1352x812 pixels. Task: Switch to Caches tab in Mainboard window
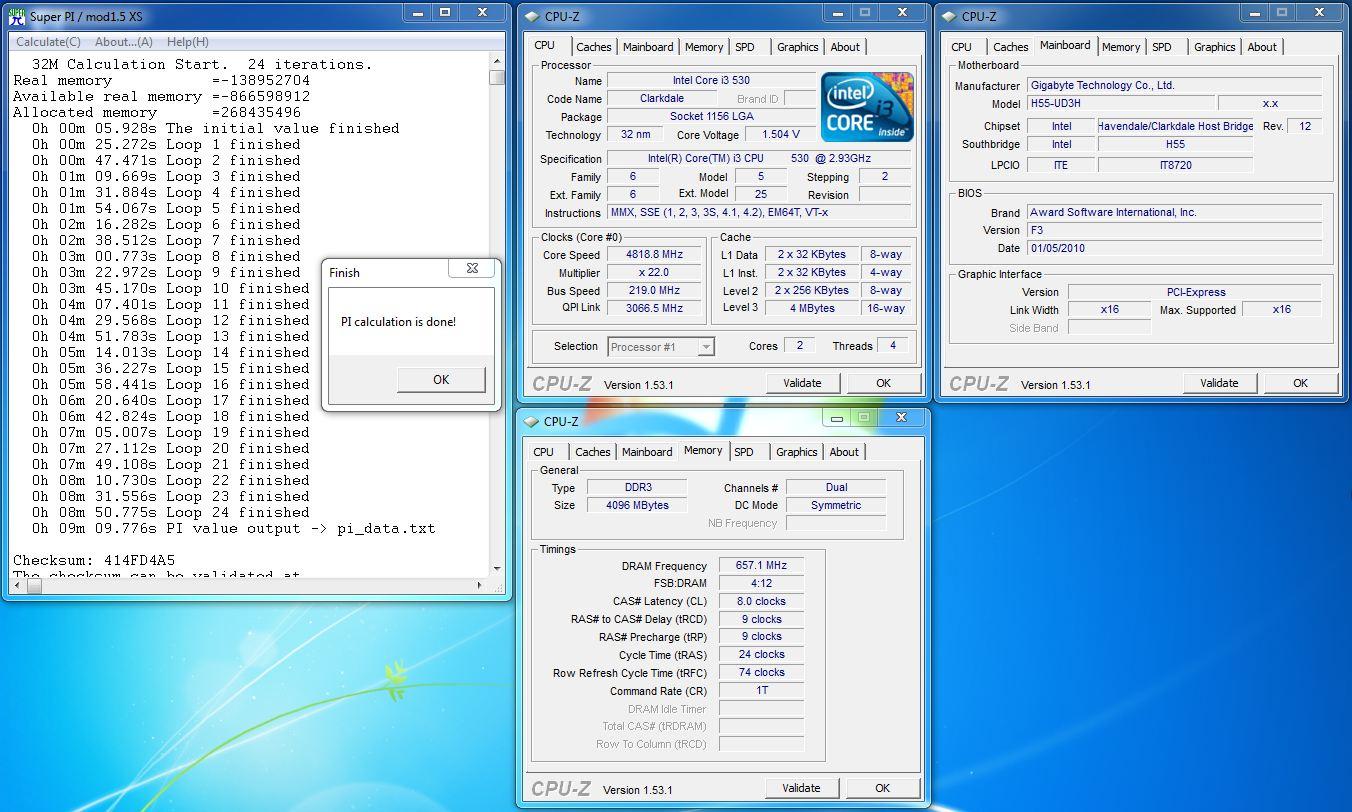pyautogui.click(x=1010, y=47)
